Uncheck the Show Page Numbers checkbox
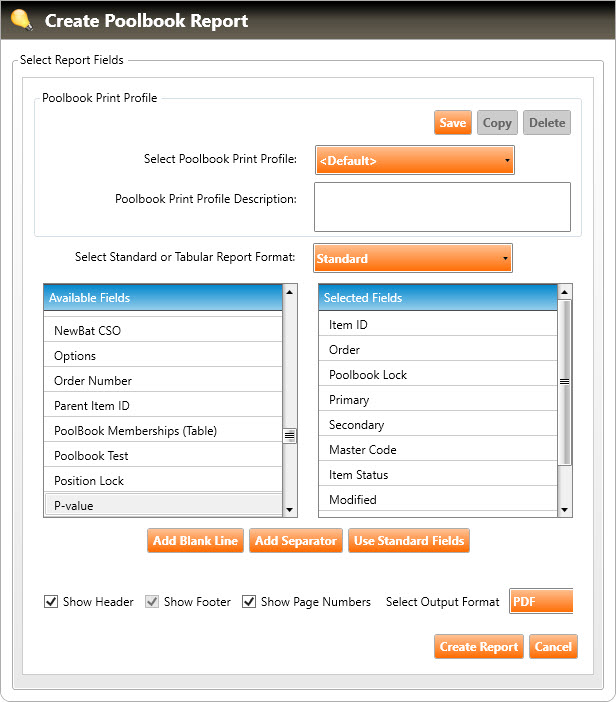Screen dimensions: 616x702 point(249,602)
